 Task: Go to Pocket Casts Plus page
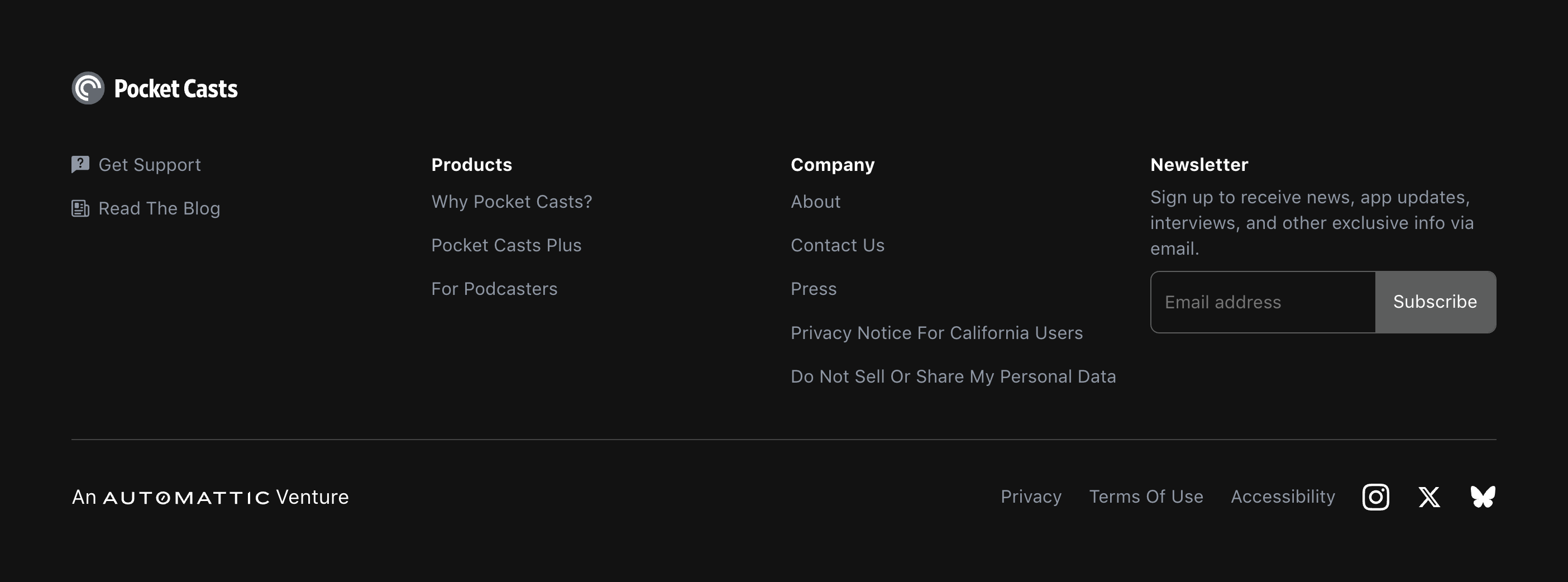coord(506,245)
